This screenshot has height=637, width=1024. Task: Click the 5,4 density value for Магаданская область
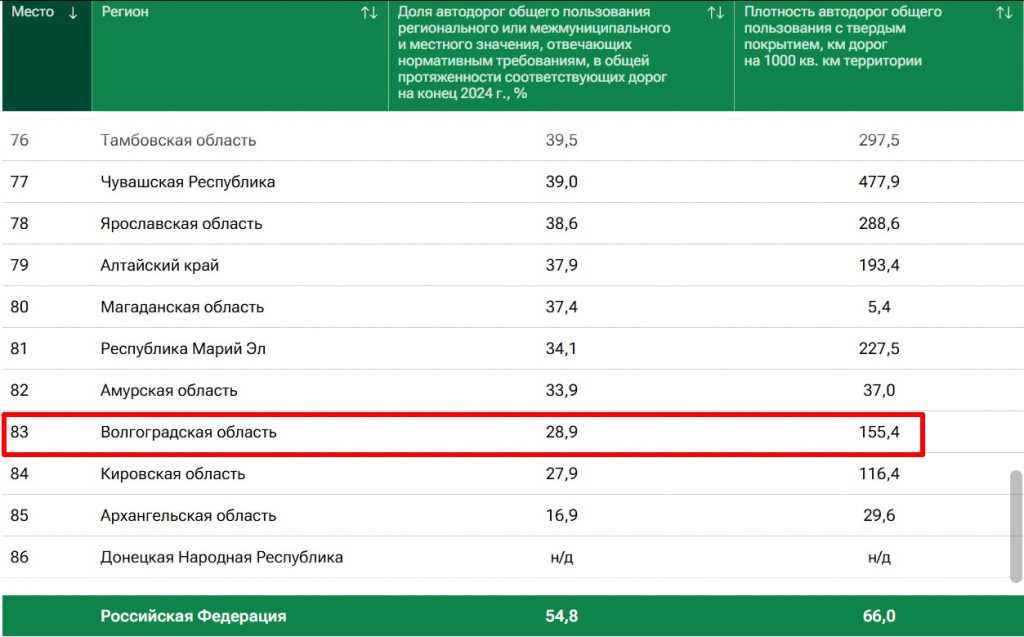[879, 308]
